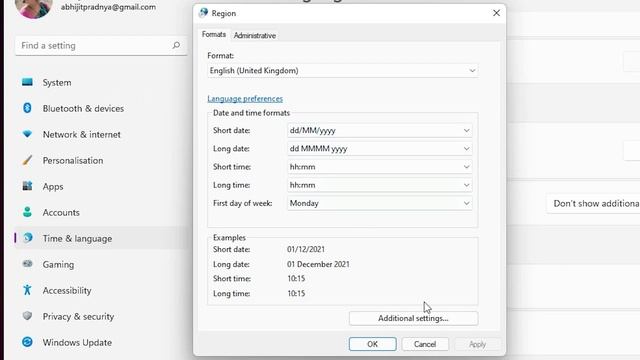Click the Gaming controller icon

pos(27,264)
